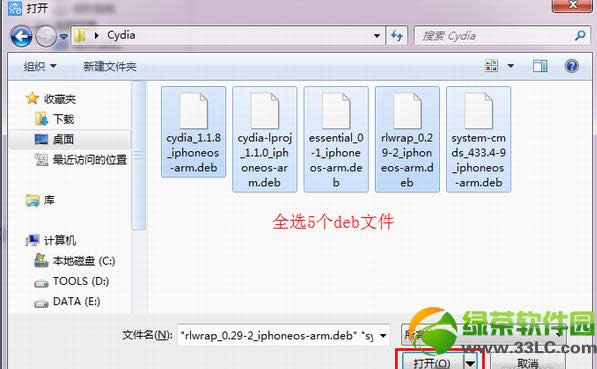
Task: Click the 打开(O) open button
Action: (432, 362)
